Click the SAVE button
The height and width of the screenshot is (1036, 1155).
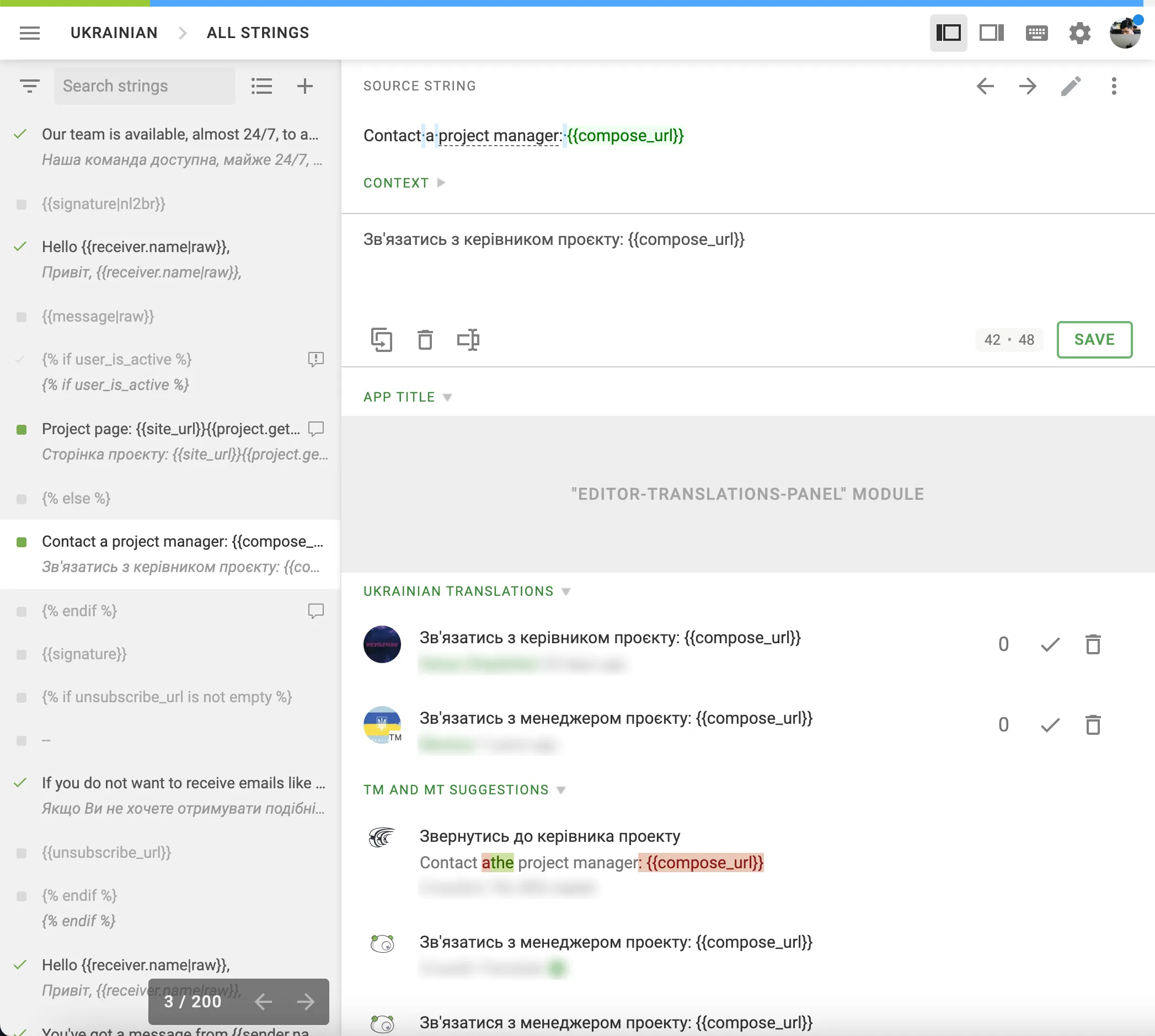[x=1094, y=339]
